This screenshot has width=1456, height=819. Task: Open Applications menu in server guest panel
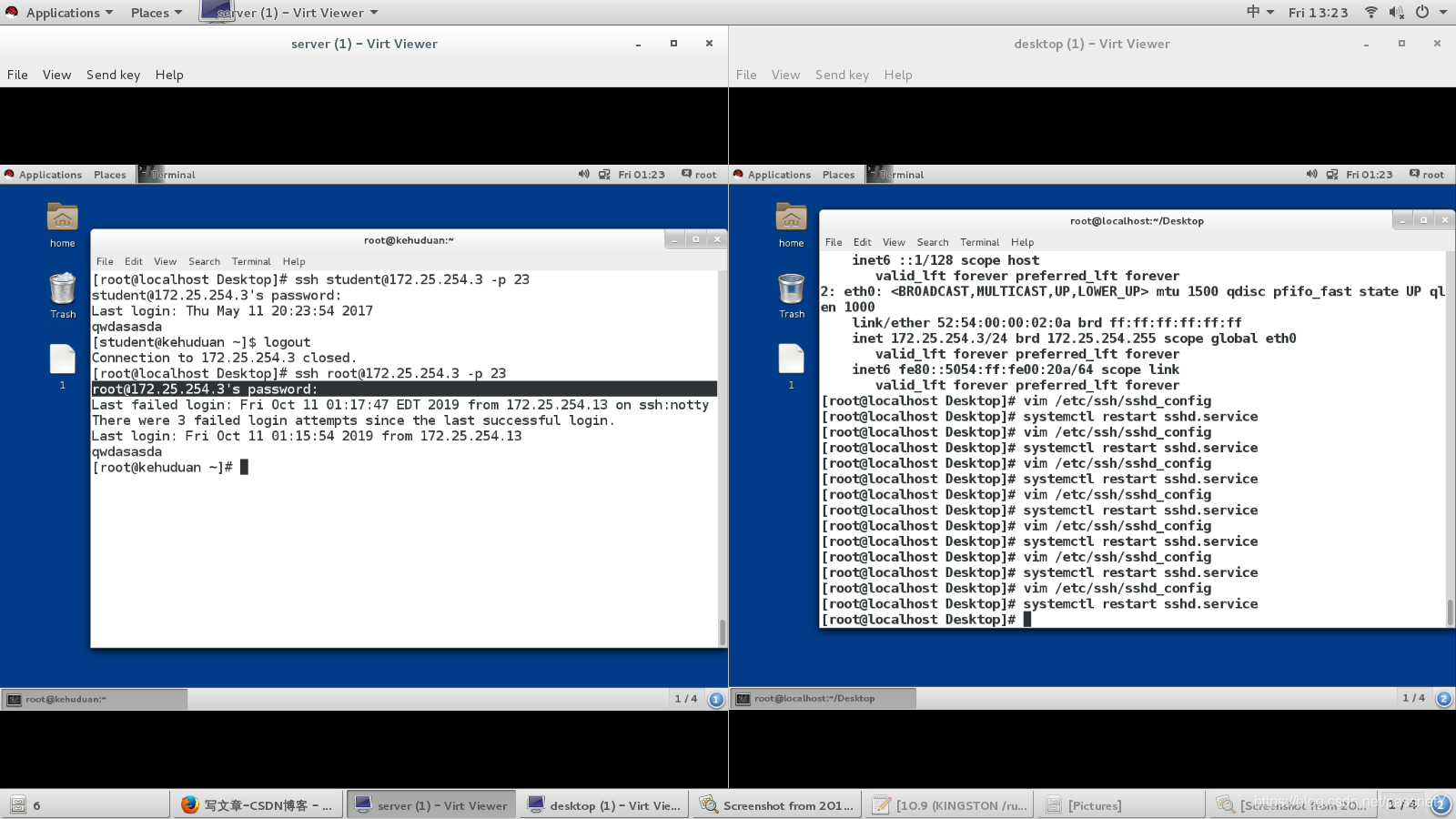(43, 175)
